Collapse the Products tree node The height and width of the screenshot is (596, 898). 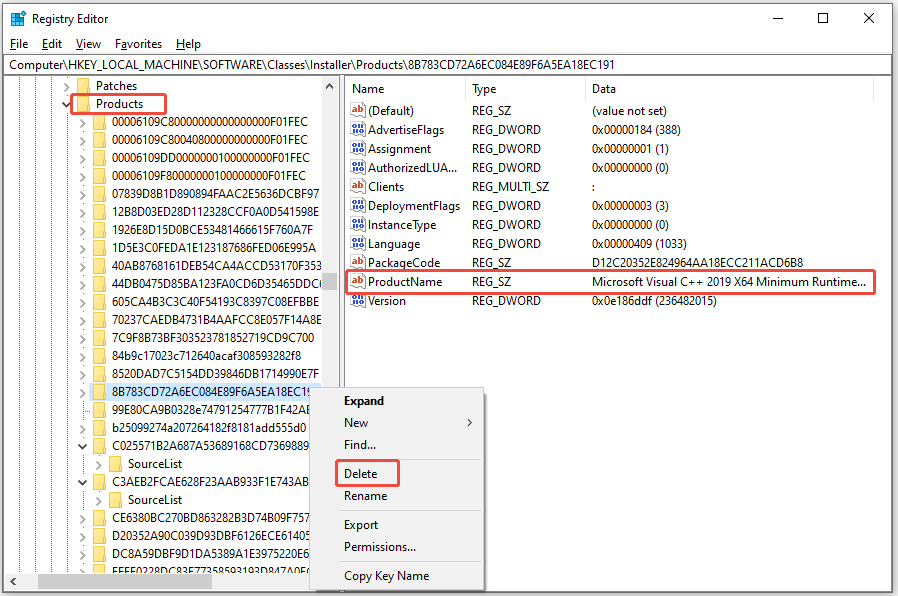(66, 104)
